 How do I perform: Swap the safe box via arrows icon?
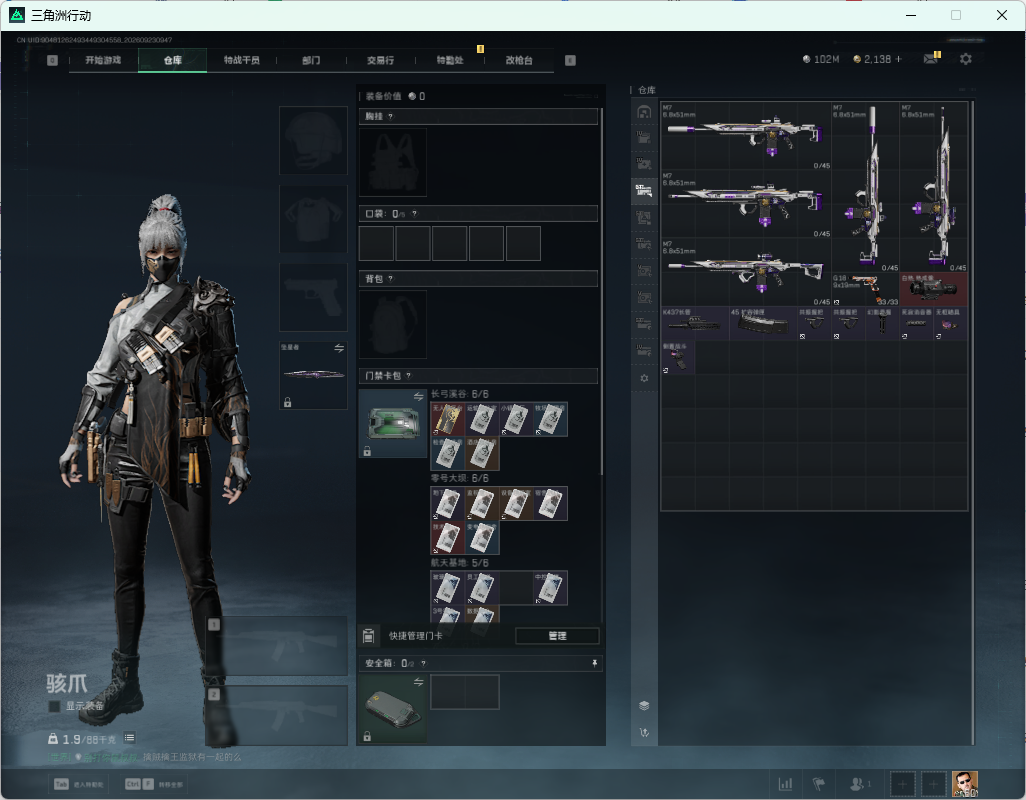[x=419, y=682]
